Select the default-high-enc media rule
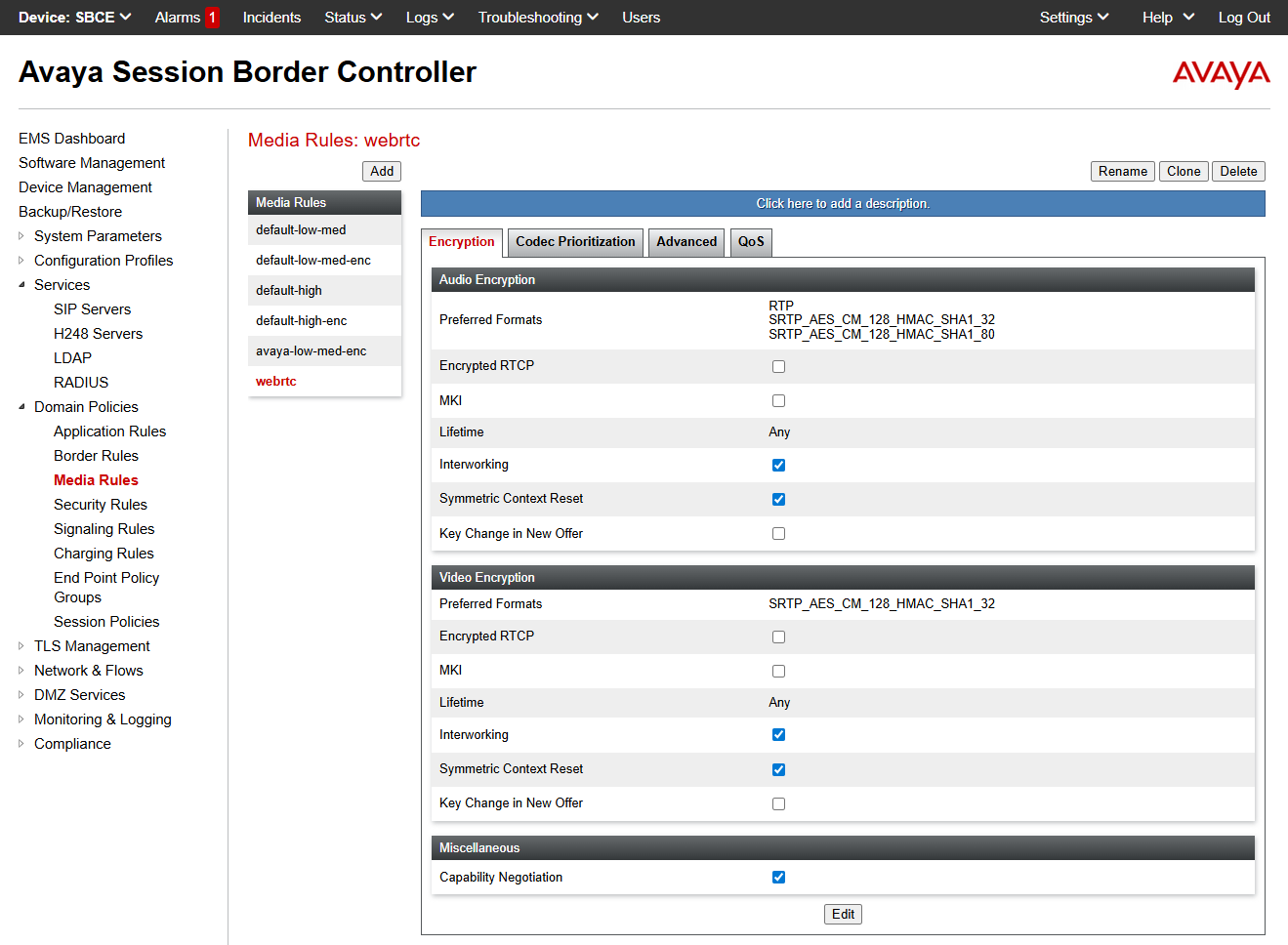Viewport: 1288px width, 945px height. 302,321
